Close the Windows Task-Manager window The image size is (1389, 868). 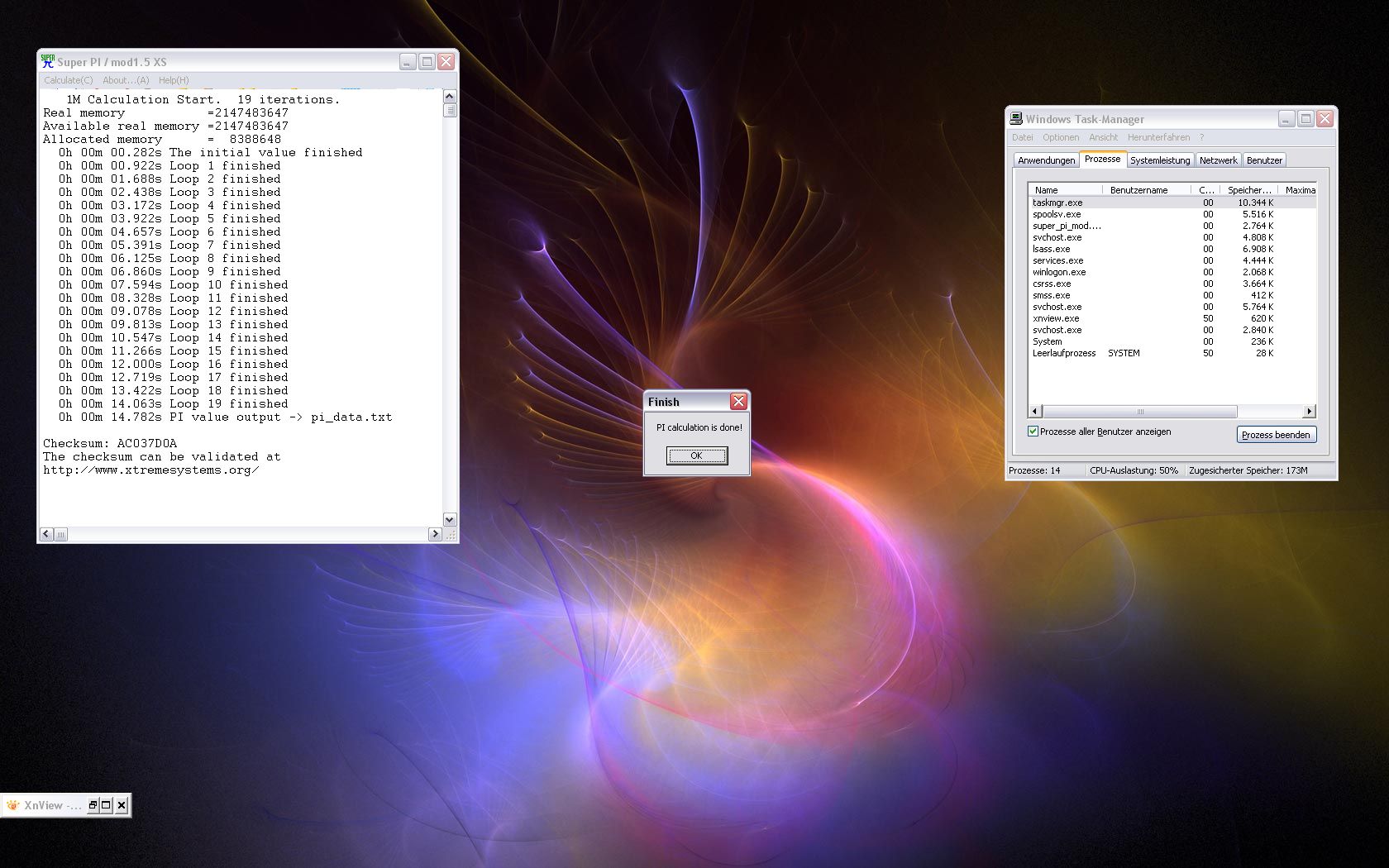pyautogui.click(x=1325, y=119)
